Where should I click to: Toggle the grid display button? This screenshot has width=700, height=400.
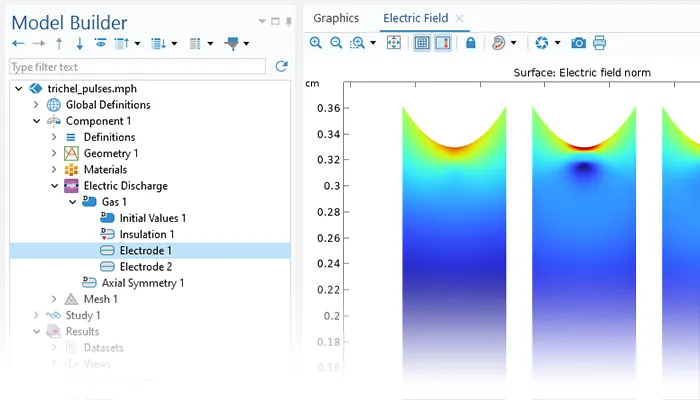(422, 43)
